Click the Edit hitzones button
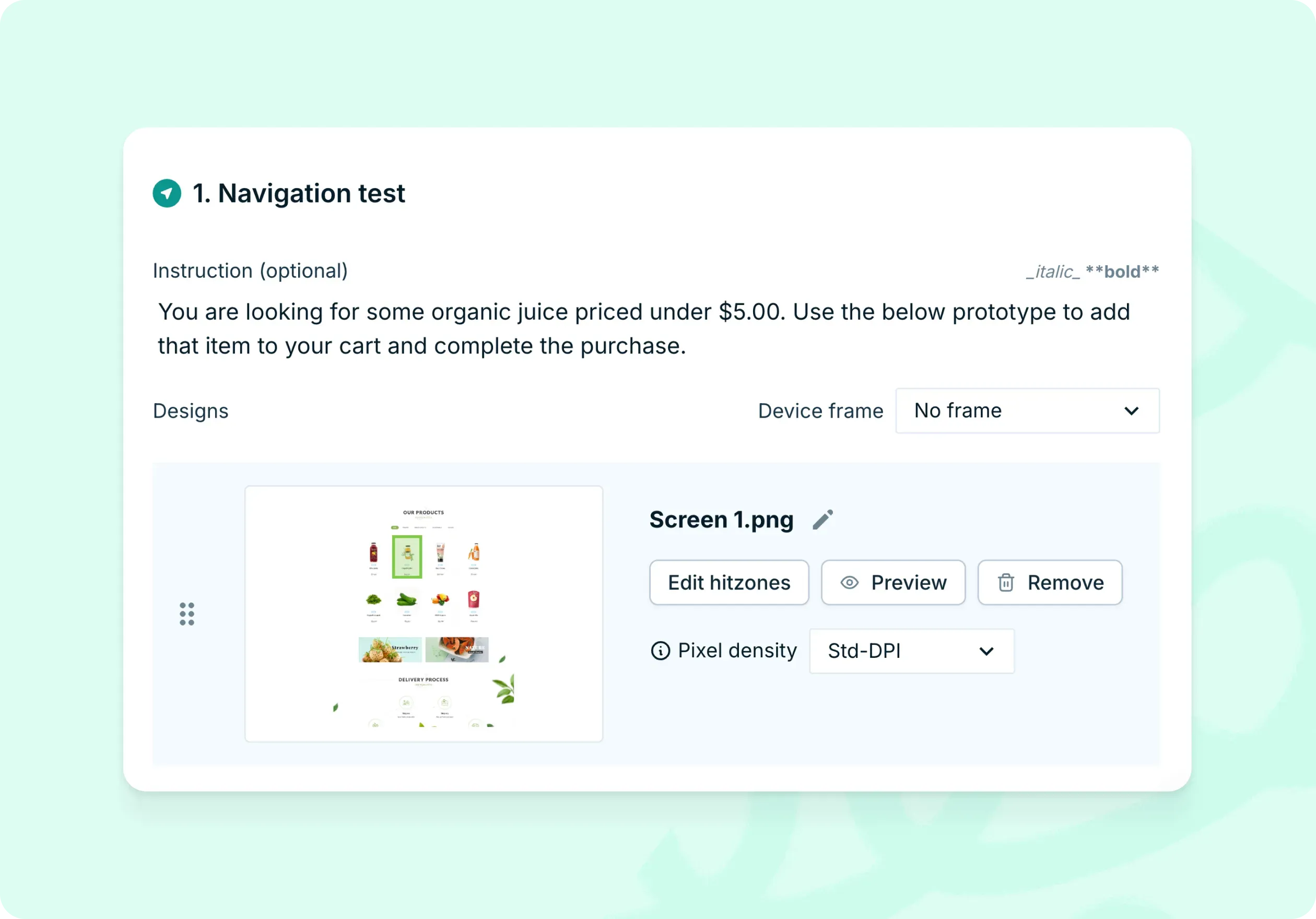1316x919 pixels. pos(728,583)
